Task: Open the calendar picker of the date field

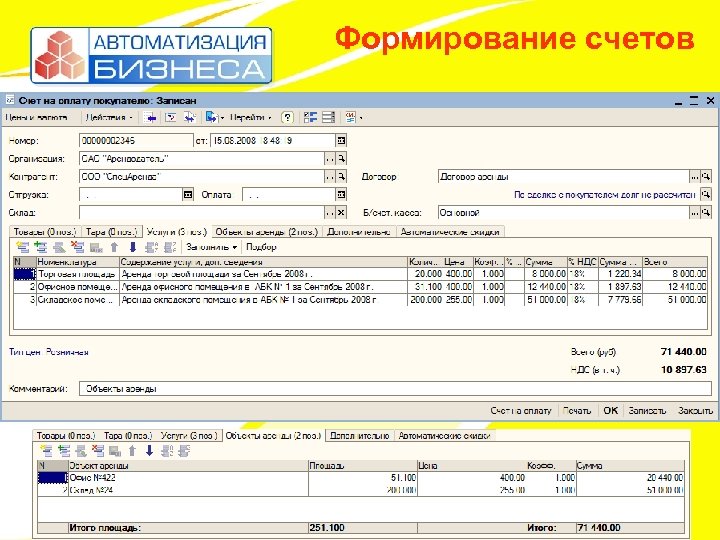Action: pos(341,141)
